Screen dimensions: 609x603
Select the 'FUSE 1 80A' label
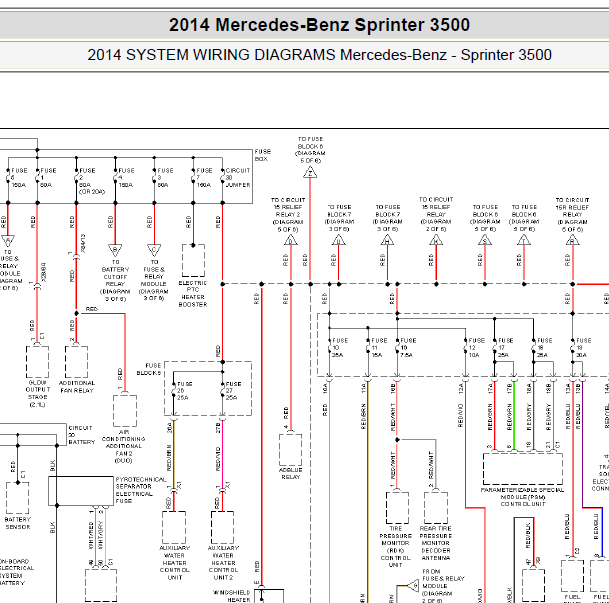[48, 178]
